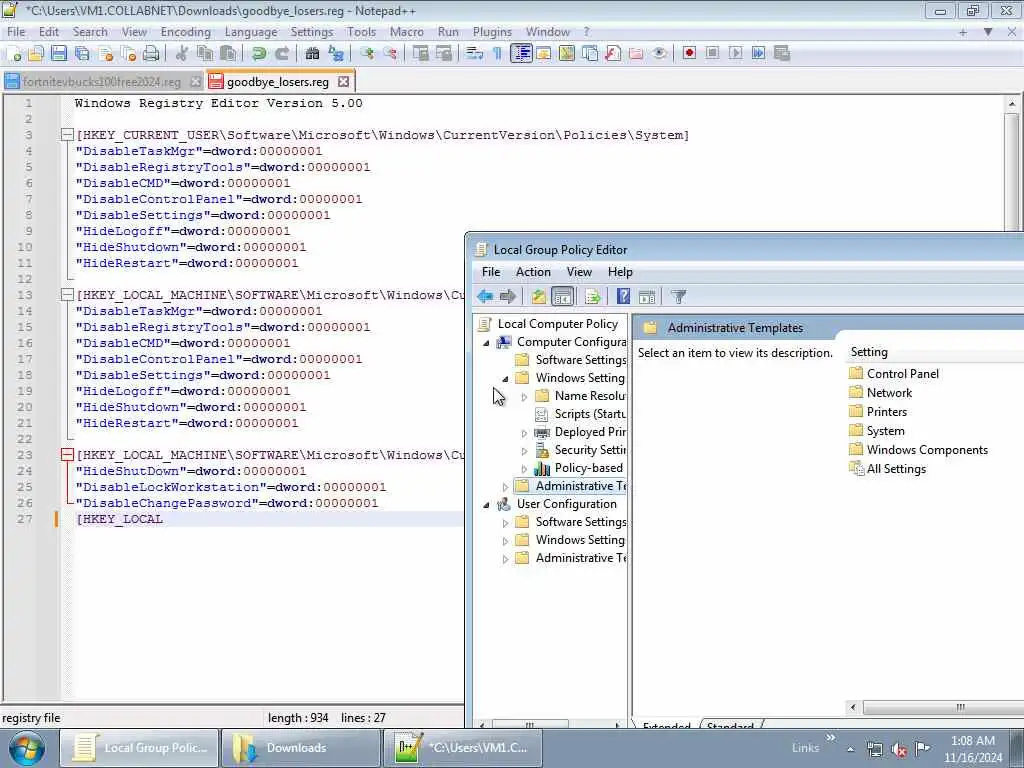The image size is (1024, 768).
Task: Toggle Show/Hide Console Tree in Group Policy Editor
Action: pos(562,296)
